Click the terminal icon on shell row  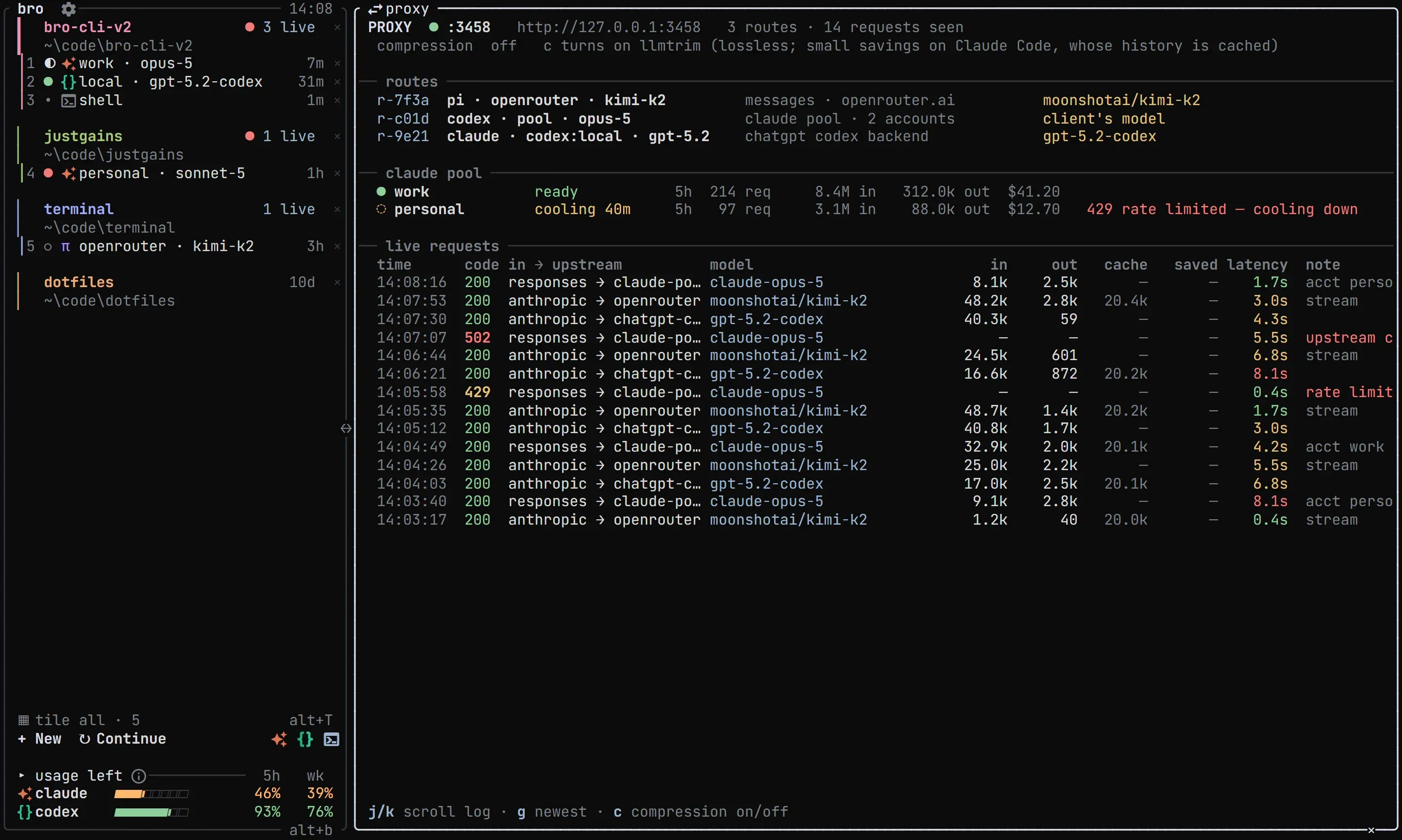coord(69,101)
